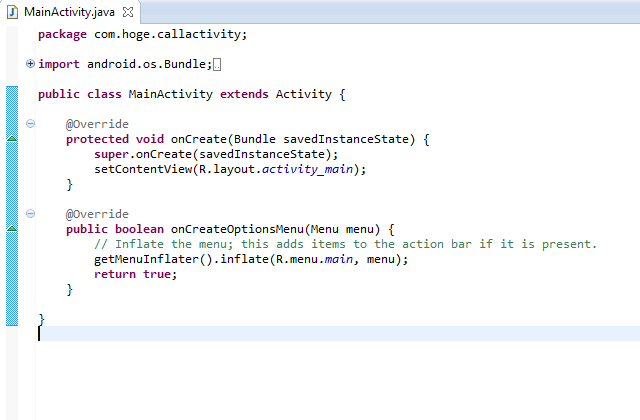640x420 pixels.
Task: Click the Java file icon on MainActivity tab
Action: point(14,12)
